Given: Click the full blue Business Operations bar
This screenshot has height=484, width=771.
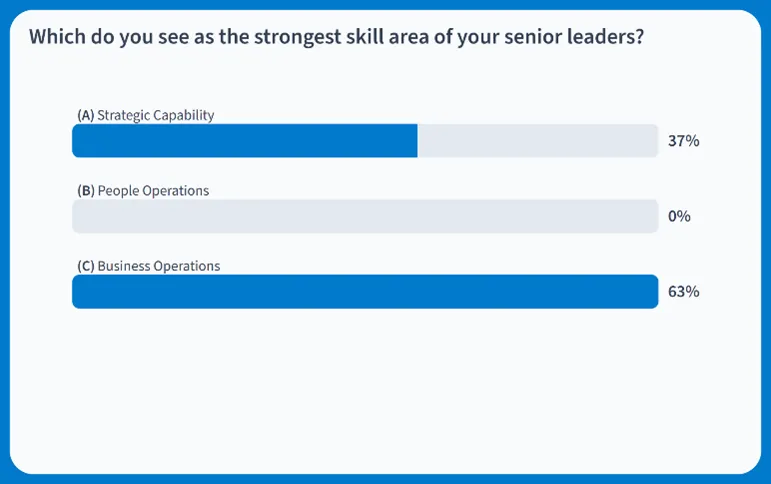Looking at the screenshot, I should 365,292.
